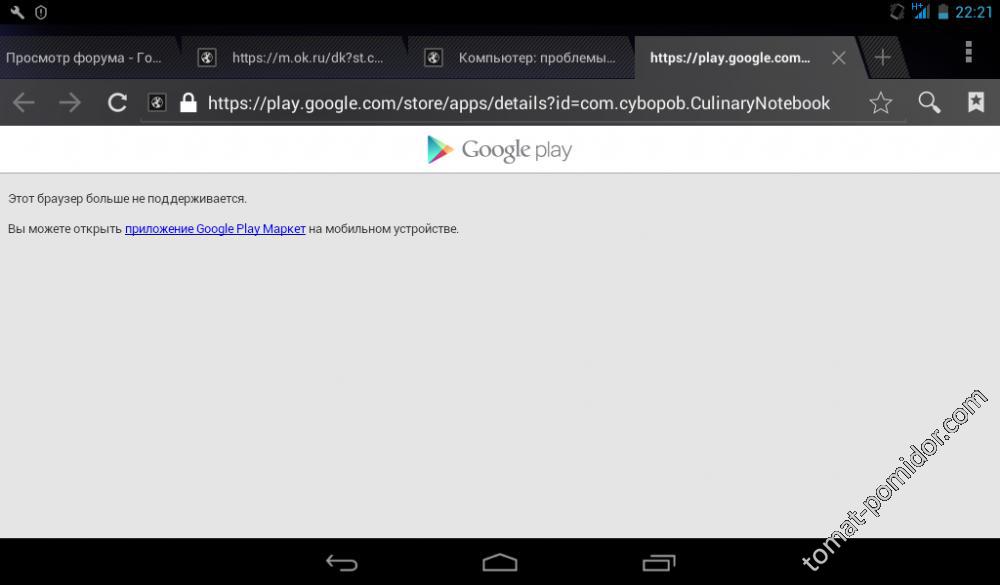Go back using the browser back arrow

pyautogui.click(x=24, y=102)
